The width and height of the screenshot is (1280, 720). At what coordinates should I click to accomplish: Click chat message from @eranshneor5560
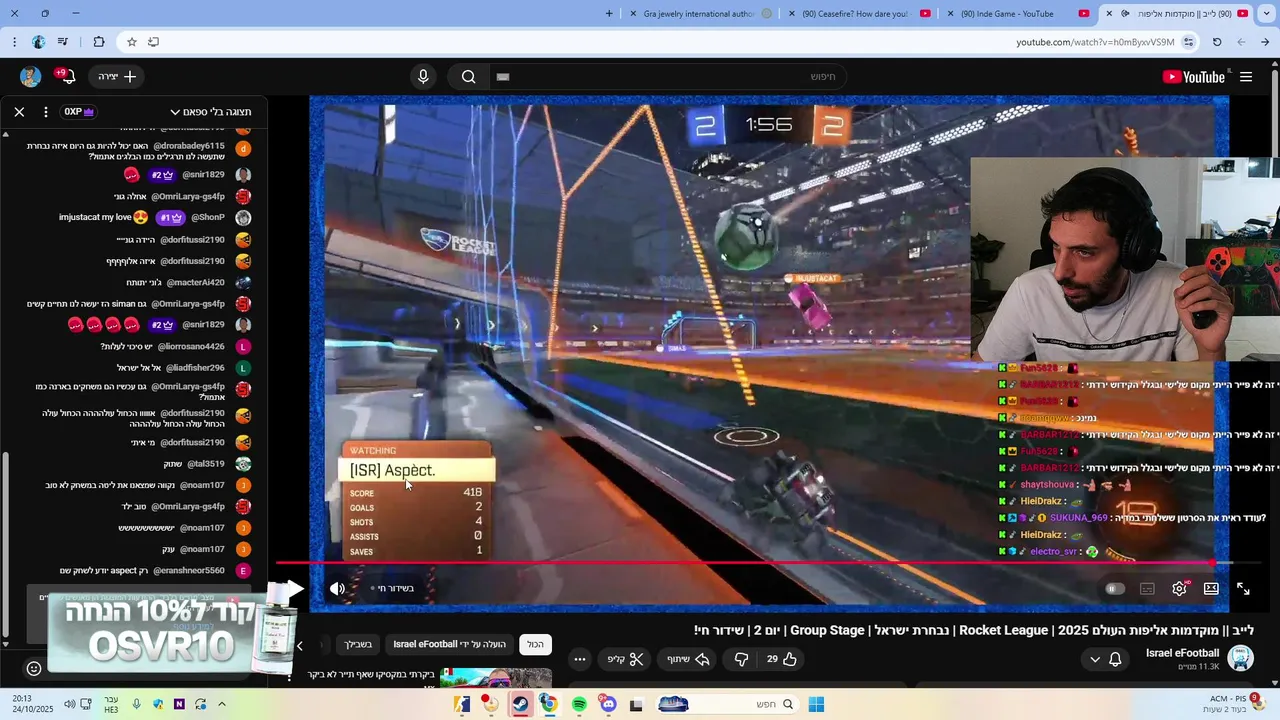pos(140,571)
